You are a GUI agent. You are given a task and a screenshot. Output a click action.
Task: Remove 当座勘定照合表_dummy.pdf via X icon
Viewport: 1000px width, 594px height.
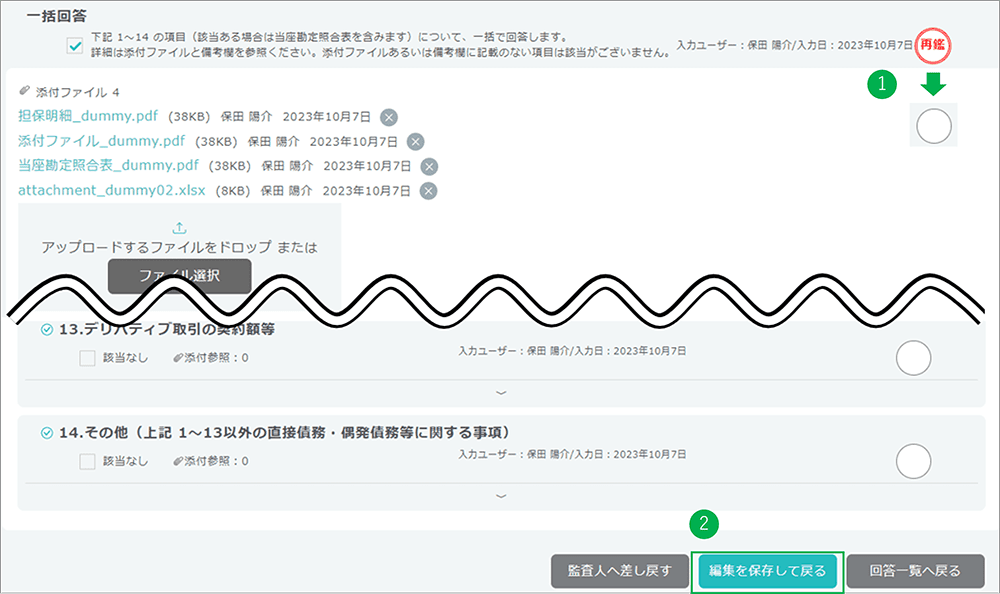[x=428, y=166]
